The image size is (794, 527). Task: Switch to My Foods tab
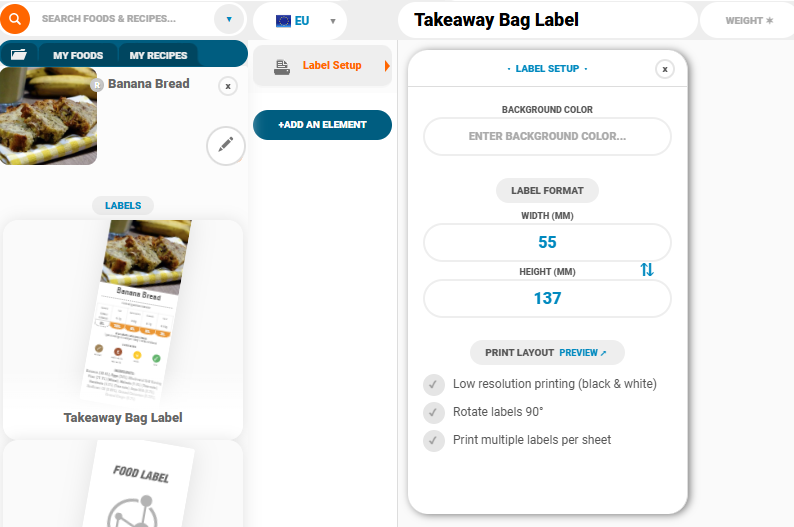pos(78,55)
